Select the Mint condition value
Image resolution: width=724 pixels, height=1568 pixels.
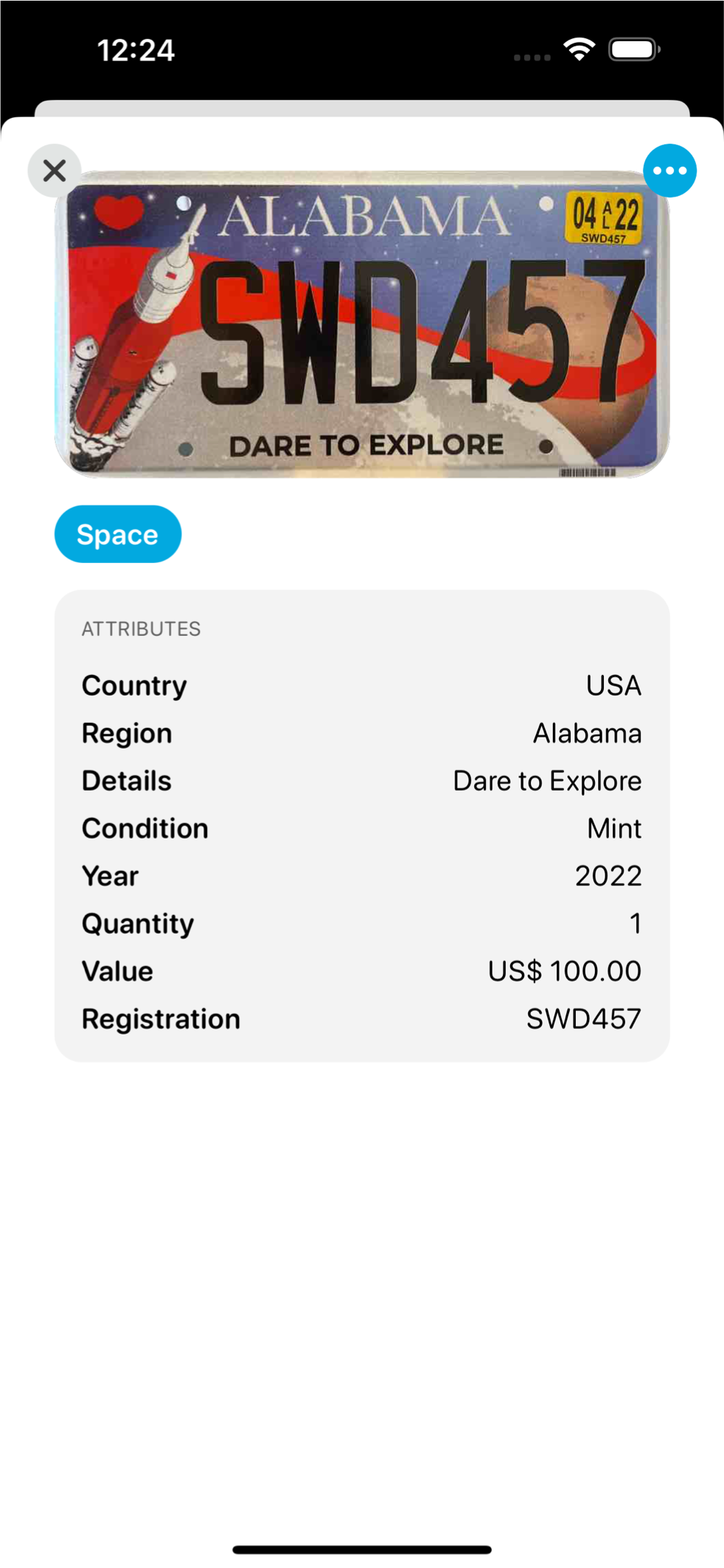614,829
